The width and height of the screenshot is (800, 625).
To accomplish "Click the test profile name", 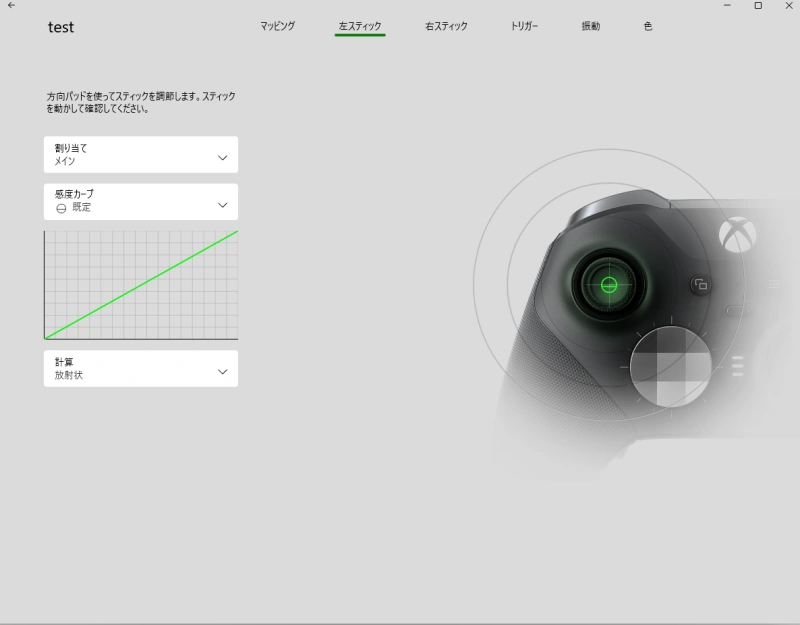I will [x=61, y=27].
